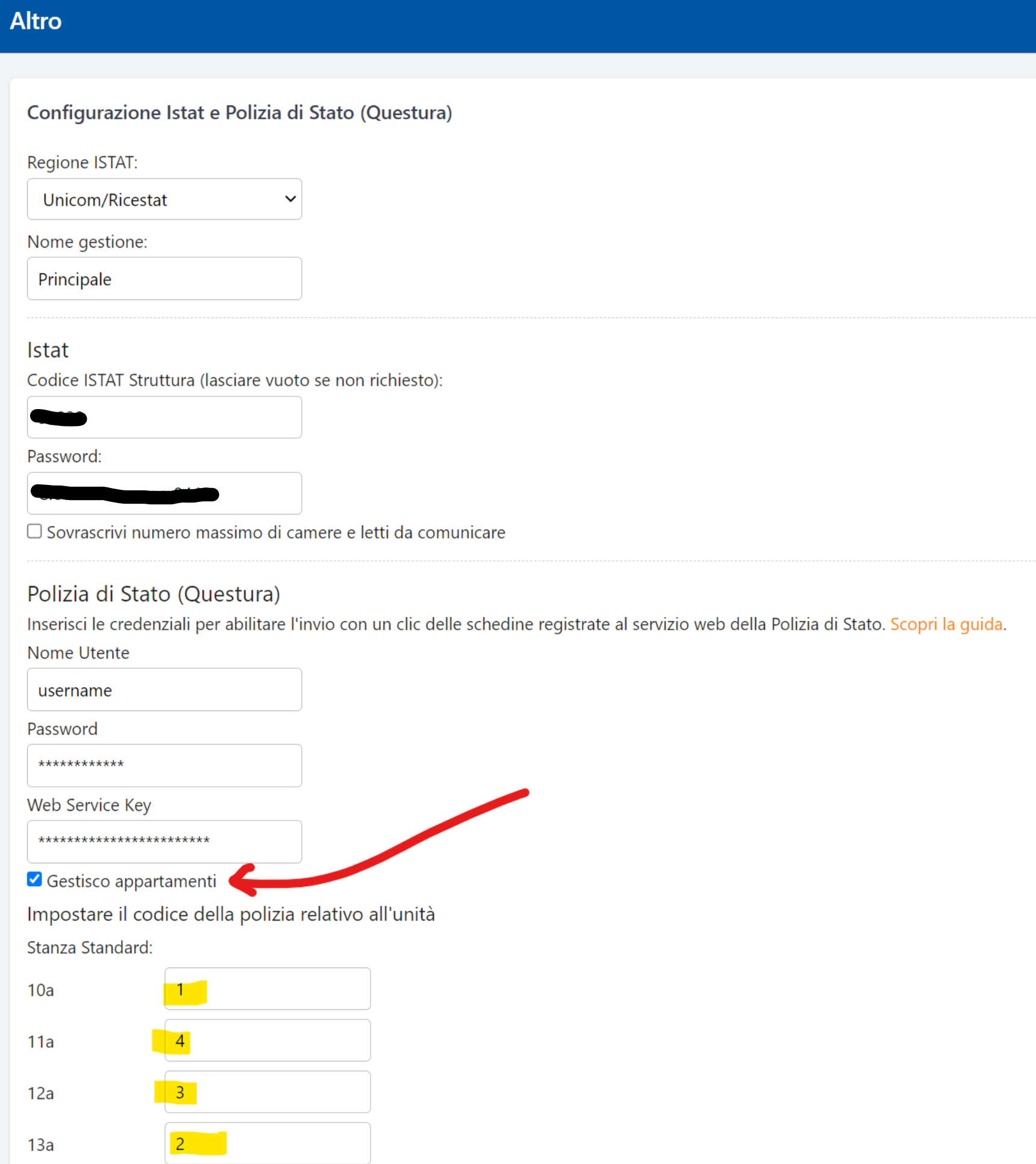1036x1164 pixels.
Task: Disable the Gestisco appartamenti checkbox
Action: [34, 880]
